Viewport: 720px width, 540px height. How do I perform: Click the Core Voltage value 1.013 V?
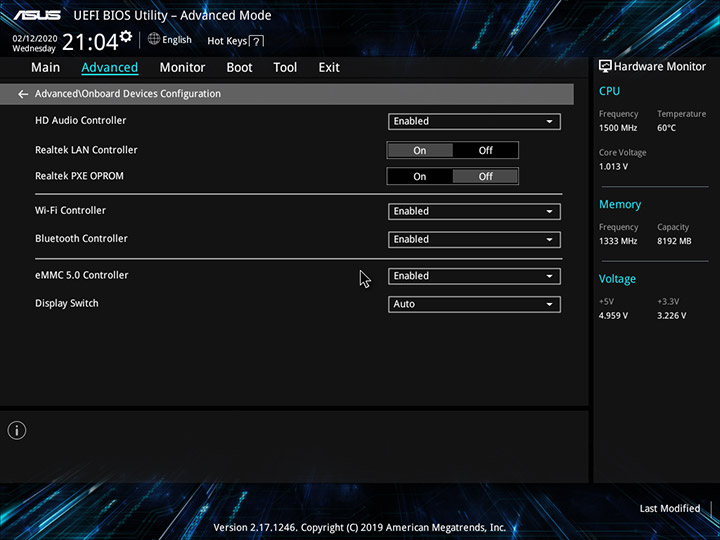[613, 166]
